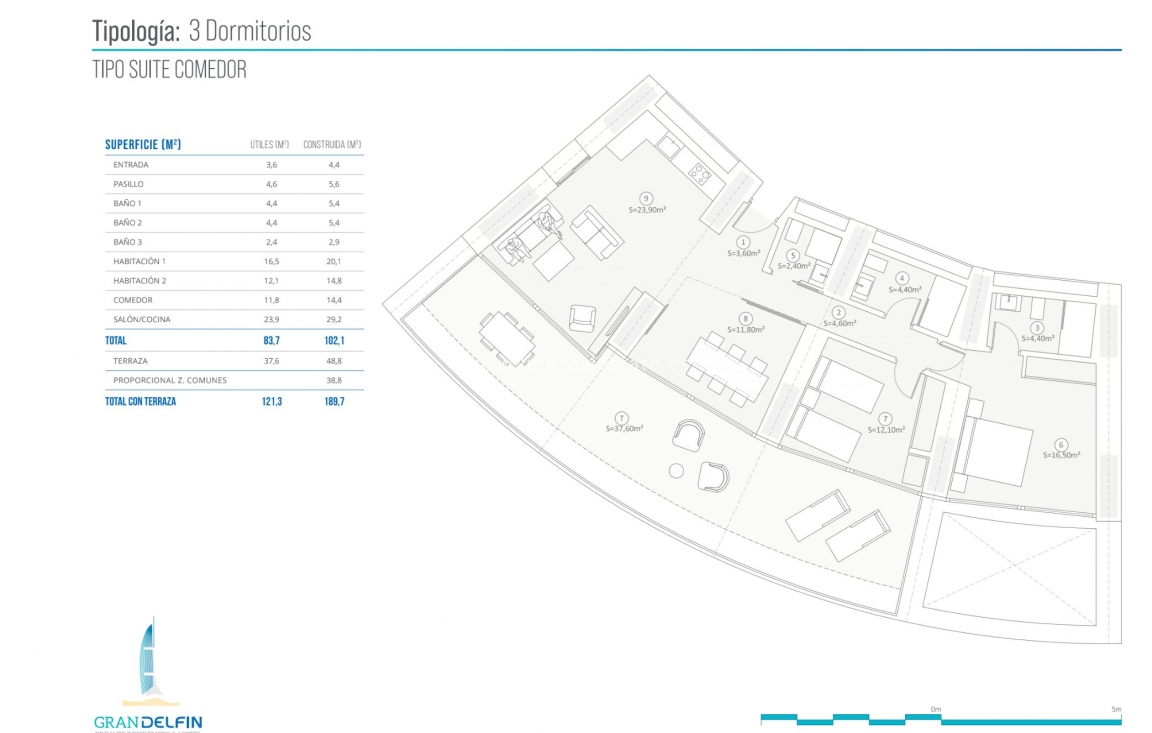Click the circled number 7 bedroom marker
Image resolution: width=1152 pixels, height=733 pixels.
[x=885, y=418]
